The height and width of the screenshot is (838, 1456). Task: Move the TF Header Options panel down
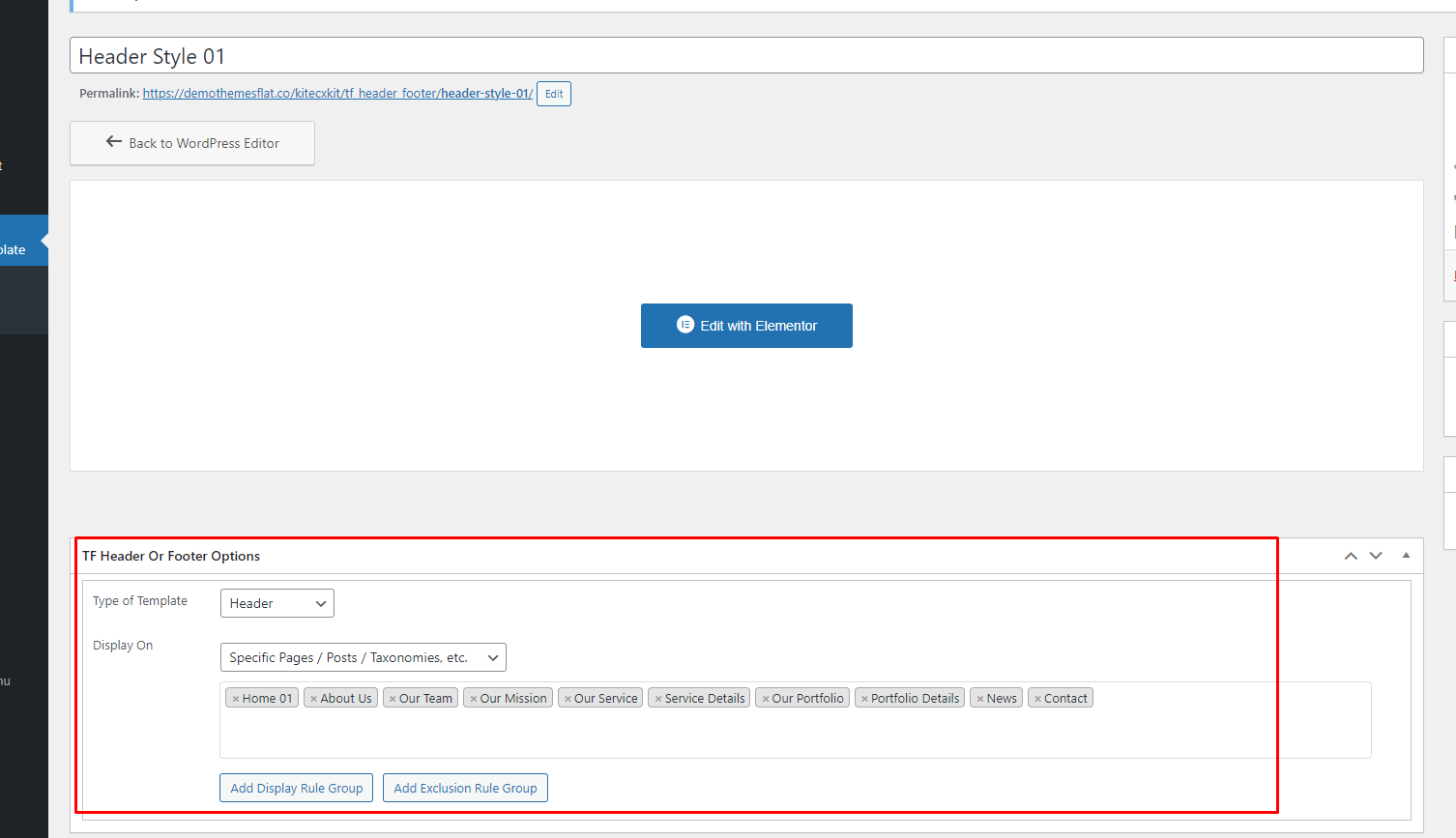(1376, 556)
